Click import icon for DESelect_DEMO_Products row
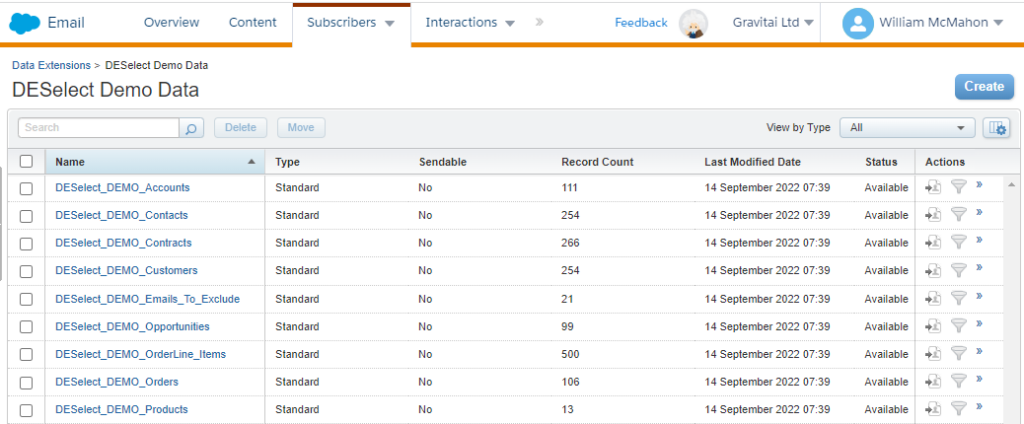 tap(933, 409)
